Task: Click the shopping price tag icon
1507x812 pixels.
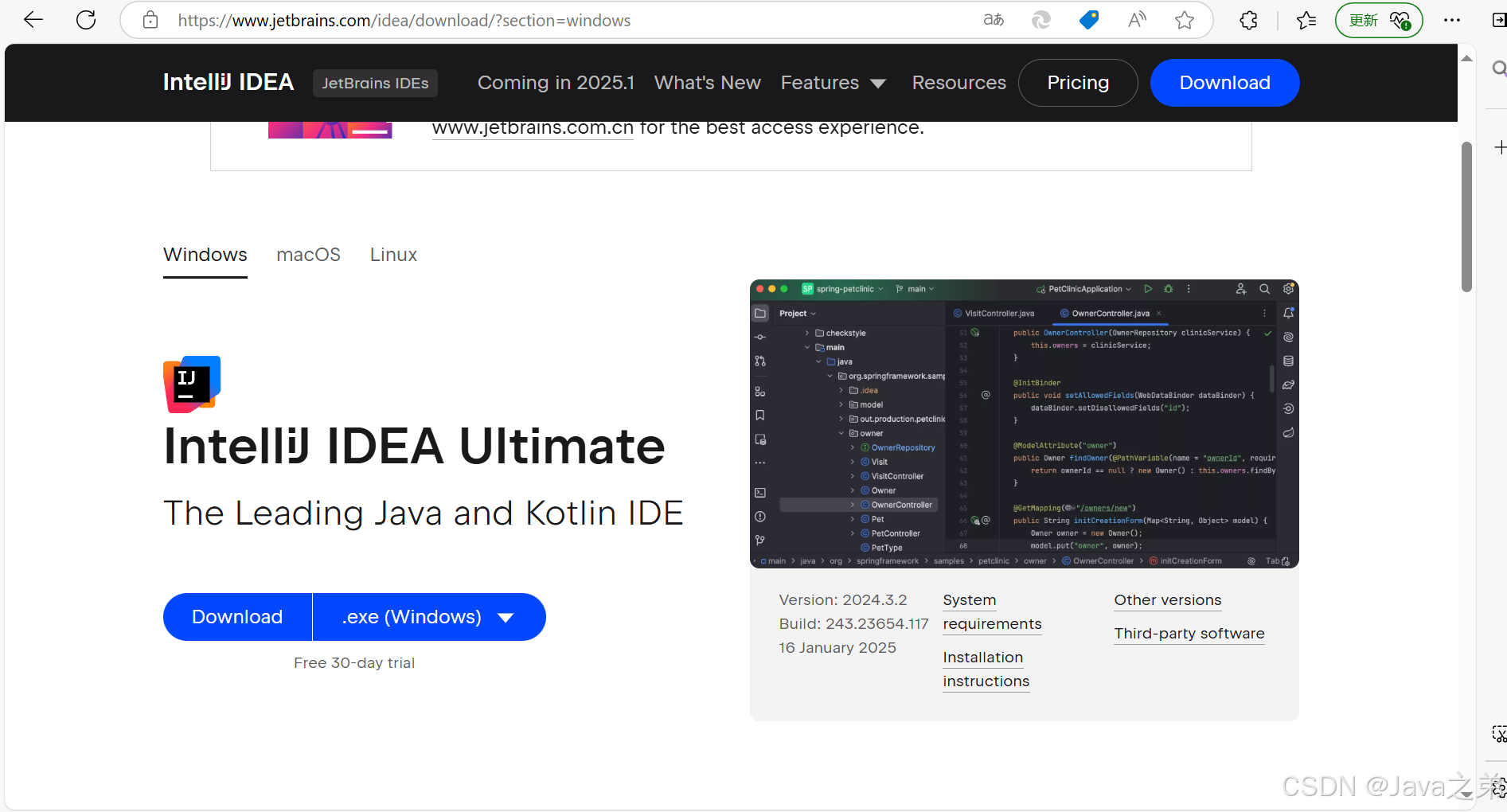Action: (1089, 20)
